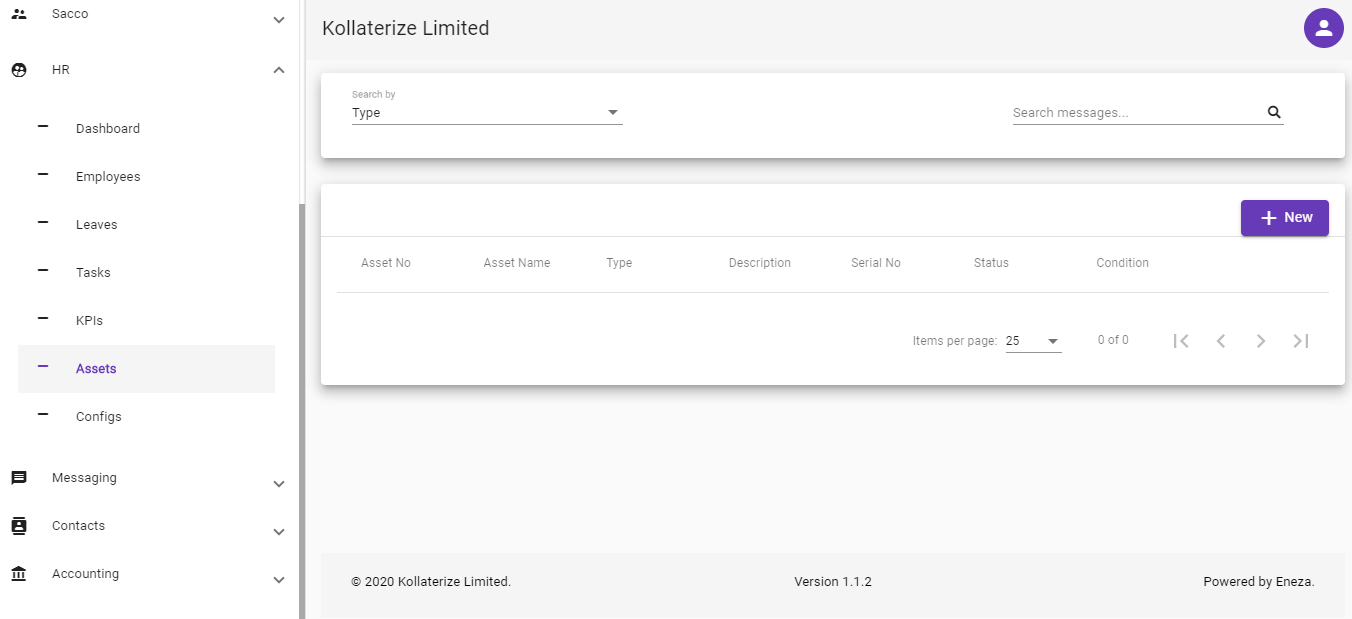The image size is (1352, 619).
Task: Select the Assets menu item
Action: (x=146, y=369)
